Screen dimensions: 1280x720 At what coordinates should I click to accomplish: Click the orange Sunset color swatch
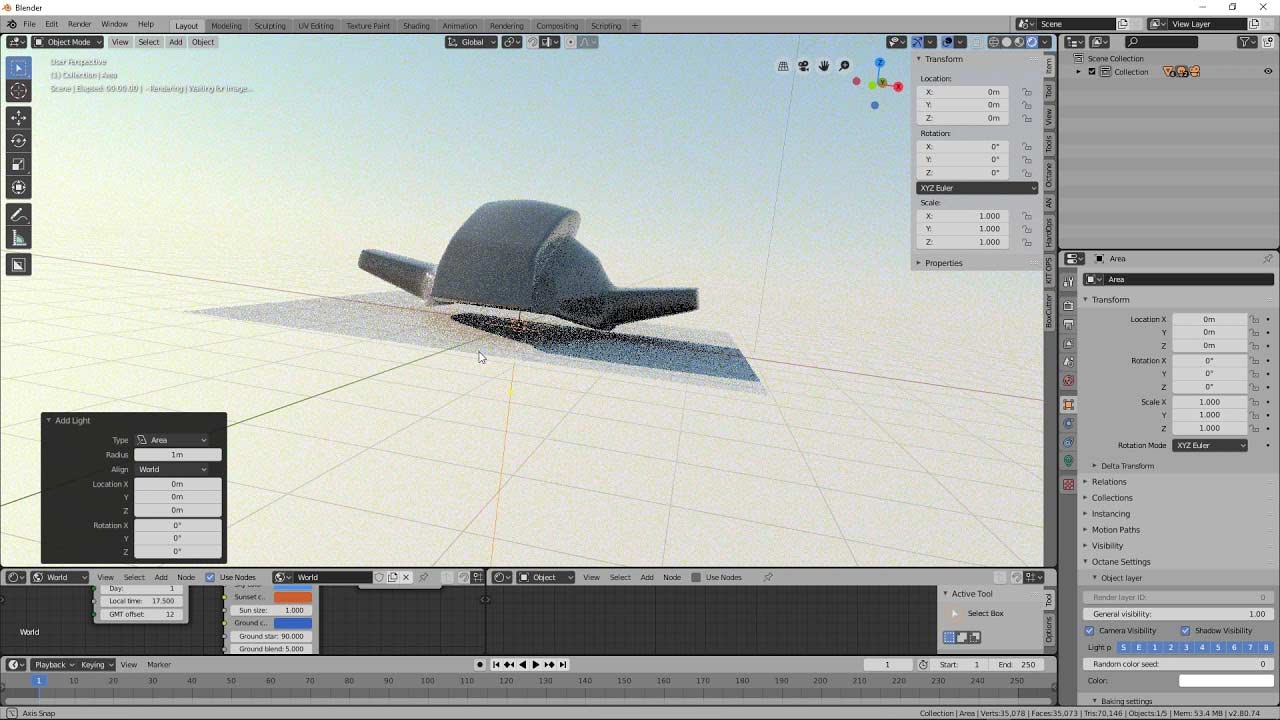tap(293, 597)
